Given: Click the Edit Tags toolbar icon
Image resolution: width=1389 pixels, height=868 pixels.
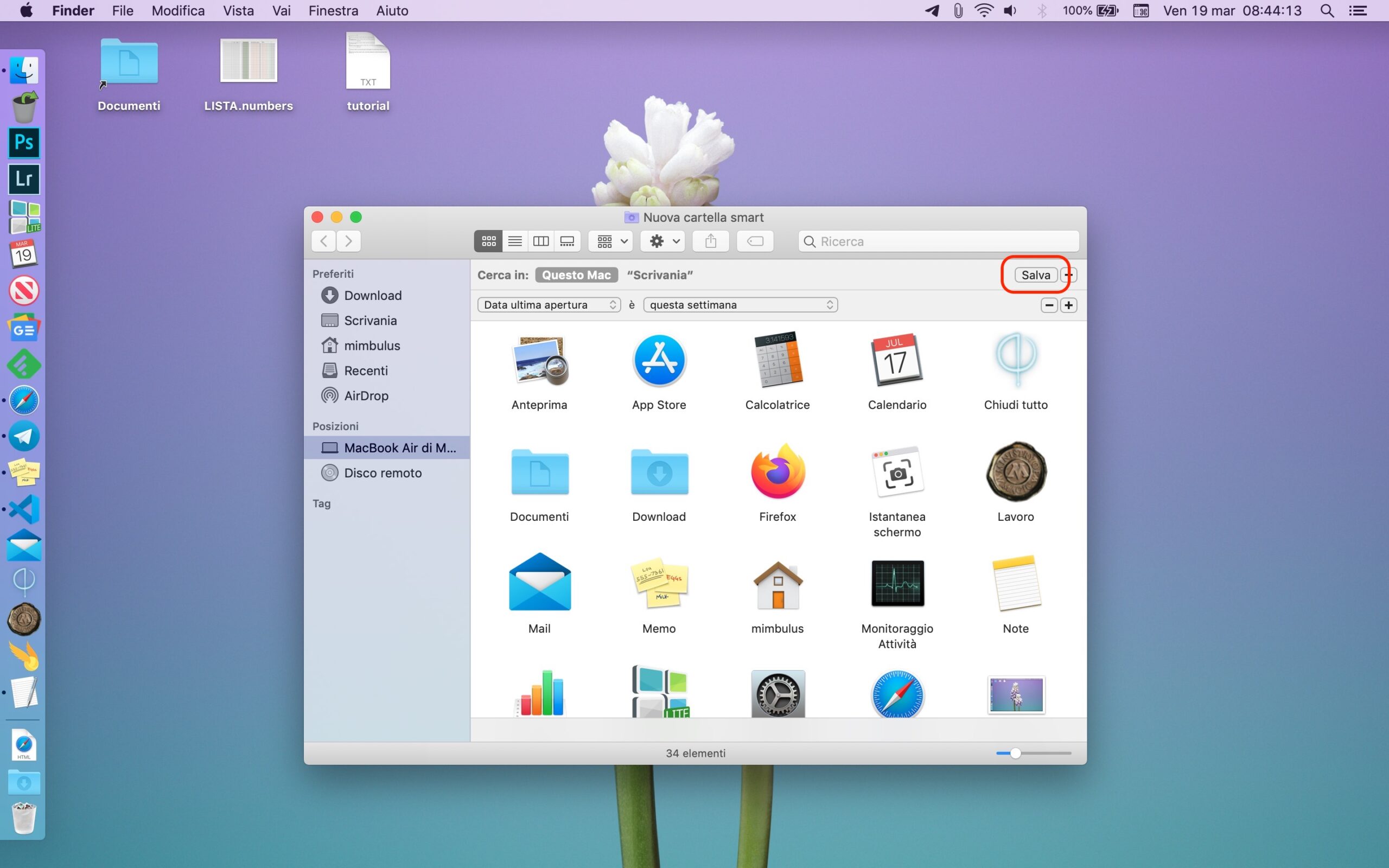Looking at the screenshot, I should (755, 241).
